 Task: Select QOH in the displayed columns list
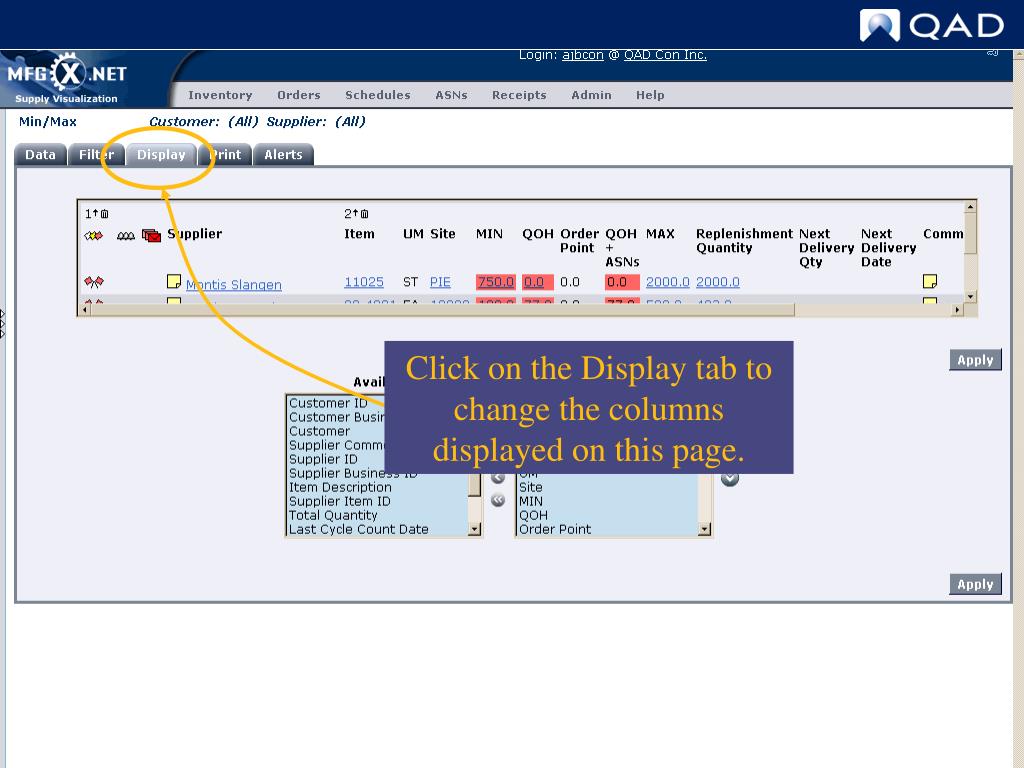pyautogui.click(x=533, y=515)
